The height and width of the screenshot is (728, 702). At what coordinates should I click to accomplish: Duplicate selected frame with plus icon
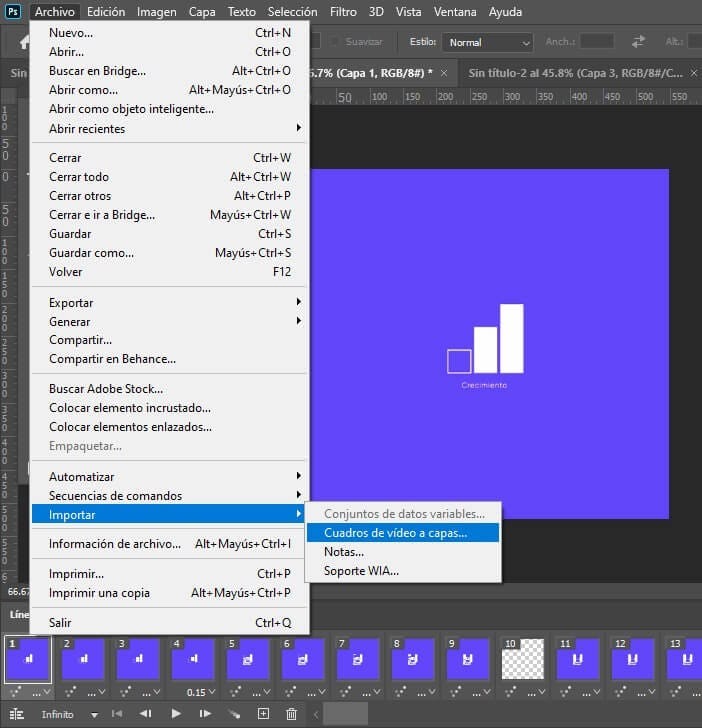coord(263,714)
